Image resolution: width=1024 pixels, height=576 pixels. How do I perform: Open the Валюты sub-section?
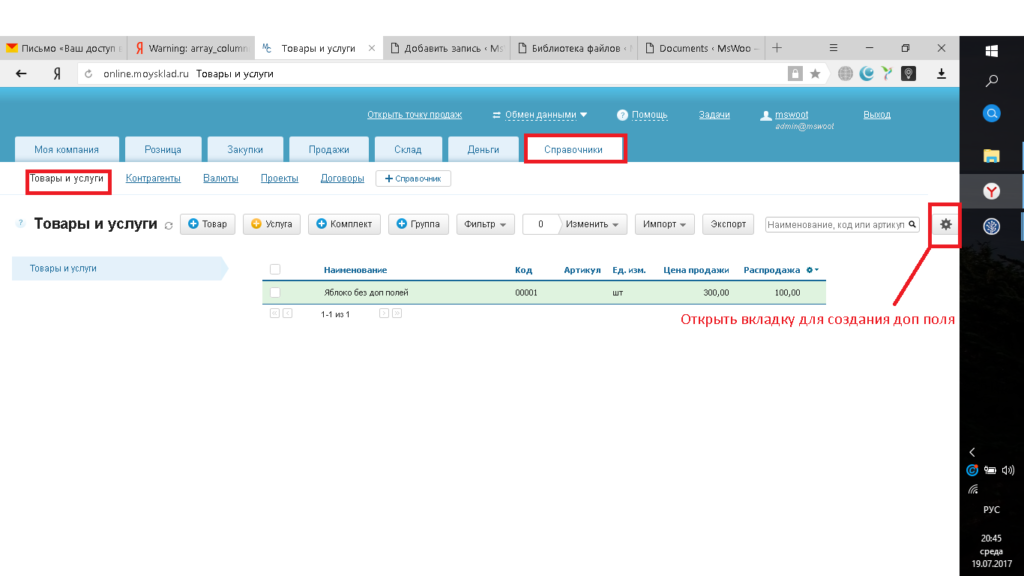click(221, 178)
